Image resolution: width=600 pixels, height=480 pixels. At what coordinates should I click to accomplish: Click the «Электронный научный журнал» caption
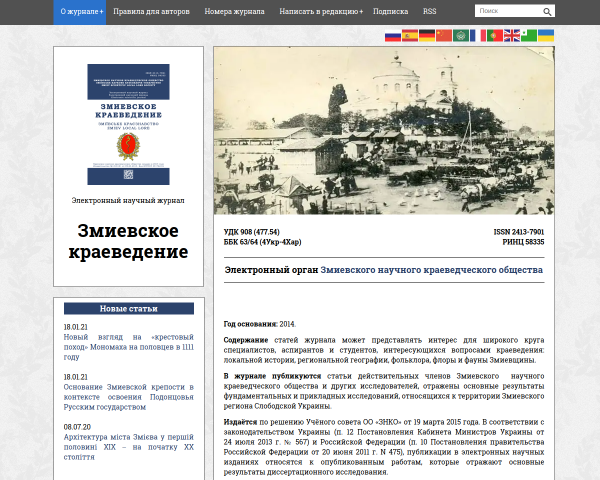(128, 201)
